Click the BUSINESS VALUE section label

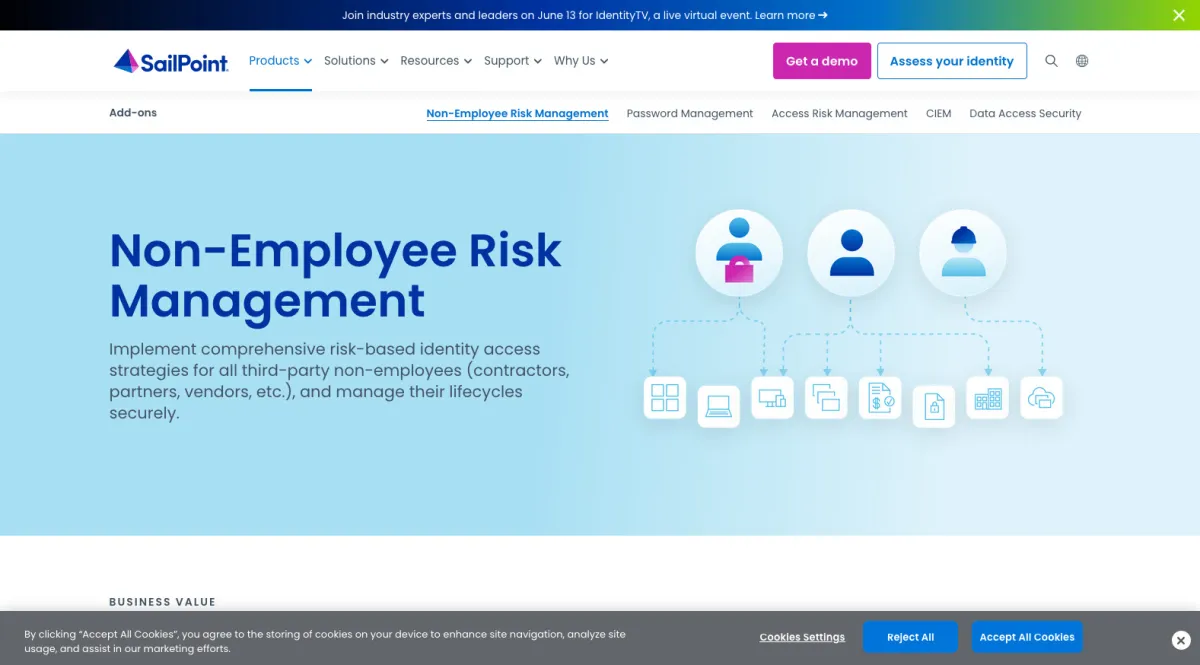tap(163, 602)
